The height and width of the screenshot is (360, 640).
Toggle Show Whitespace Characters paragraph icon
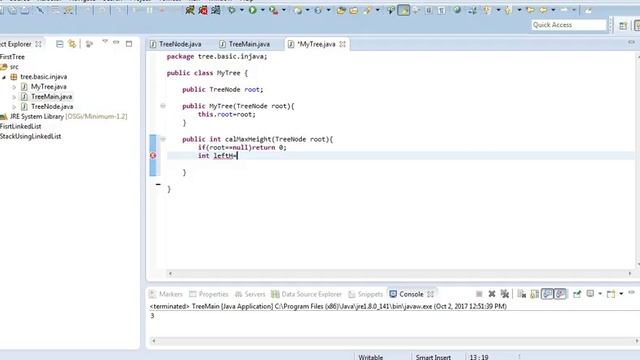pos(441,10)
